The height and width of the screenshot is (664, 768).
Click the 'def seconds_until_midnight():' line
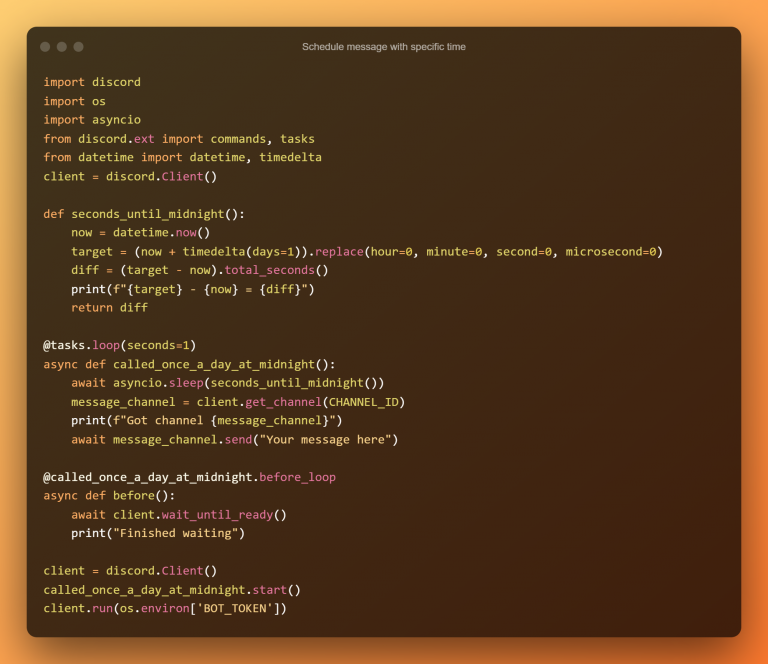144,214
